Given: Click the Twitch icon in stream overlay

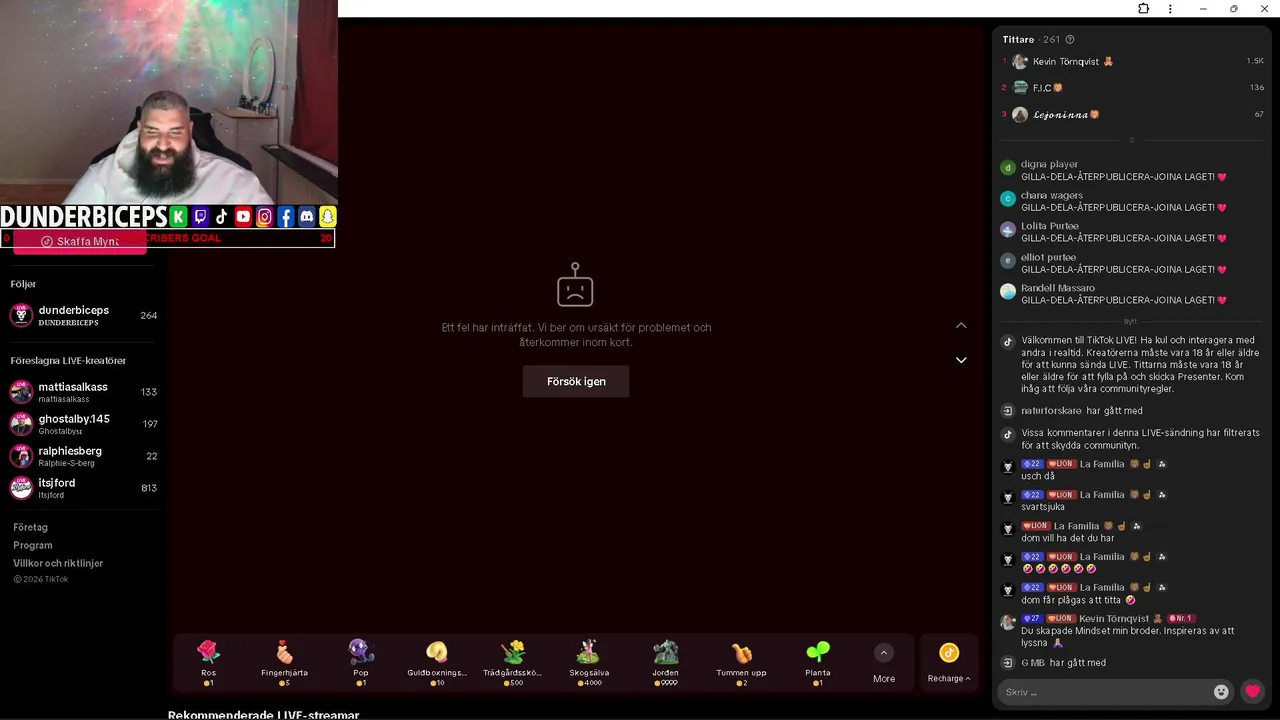Looking at the screenshot, I should 200,217.
